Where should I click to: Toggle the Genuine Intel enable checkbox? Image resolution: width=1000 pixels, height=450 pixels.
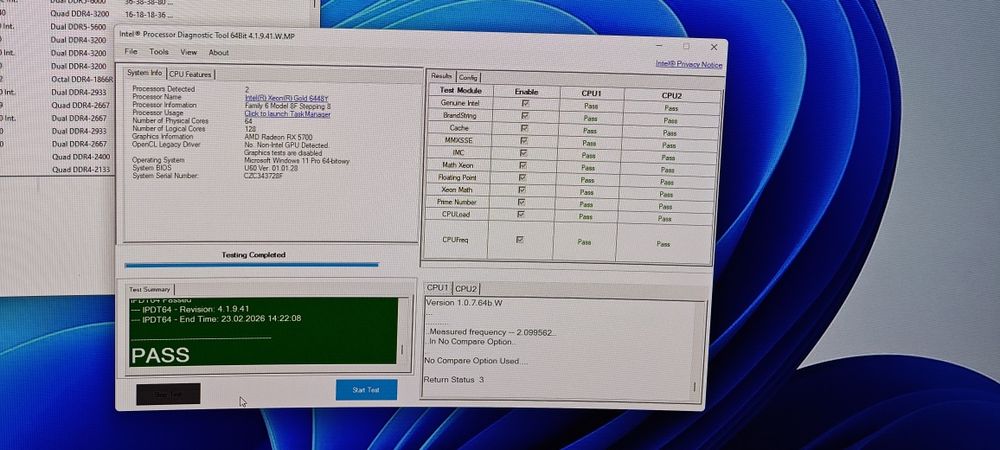[x=526, y=103]
